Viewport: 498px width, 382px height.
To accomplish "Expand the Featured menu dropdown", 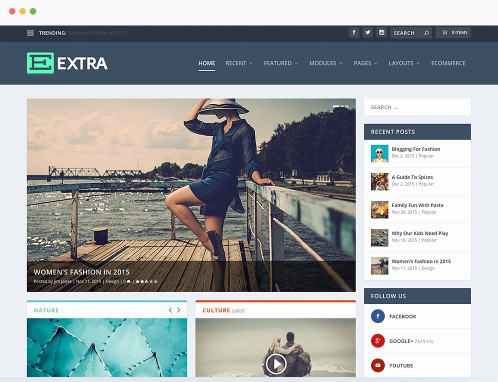I will coord(281,63).
